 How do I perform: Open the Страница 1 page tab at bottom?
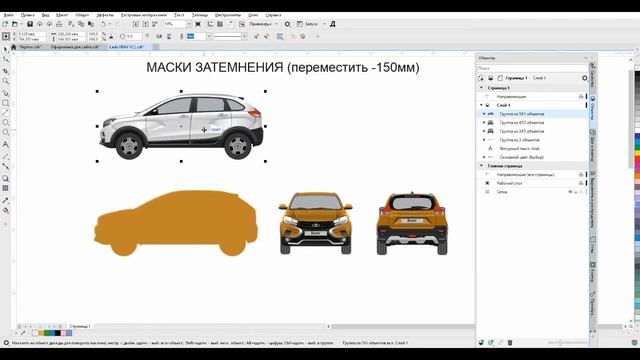pyautogui.click(x=80, y=326)
